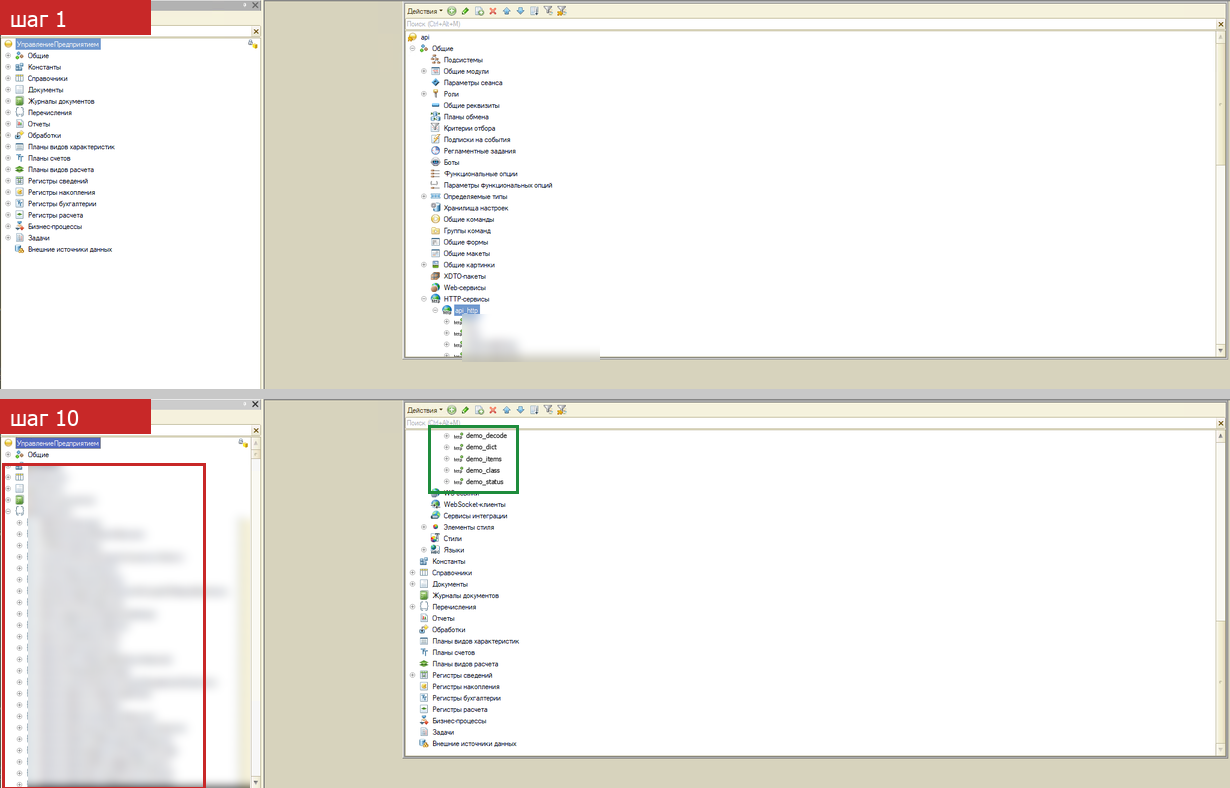Select the Функциональные опции item
Screen dimensions: 1230x788
pyautogui.click(x=481, y=174)
